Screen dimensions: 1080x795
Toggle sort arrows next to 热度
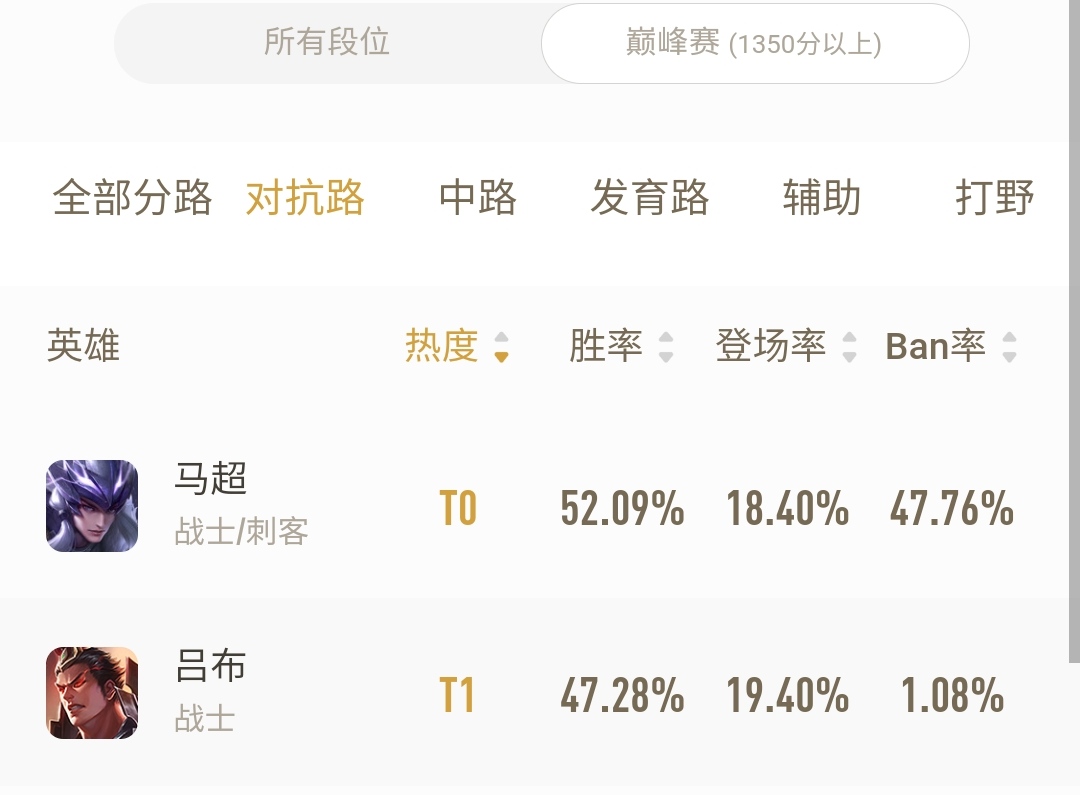pos(501,347)
